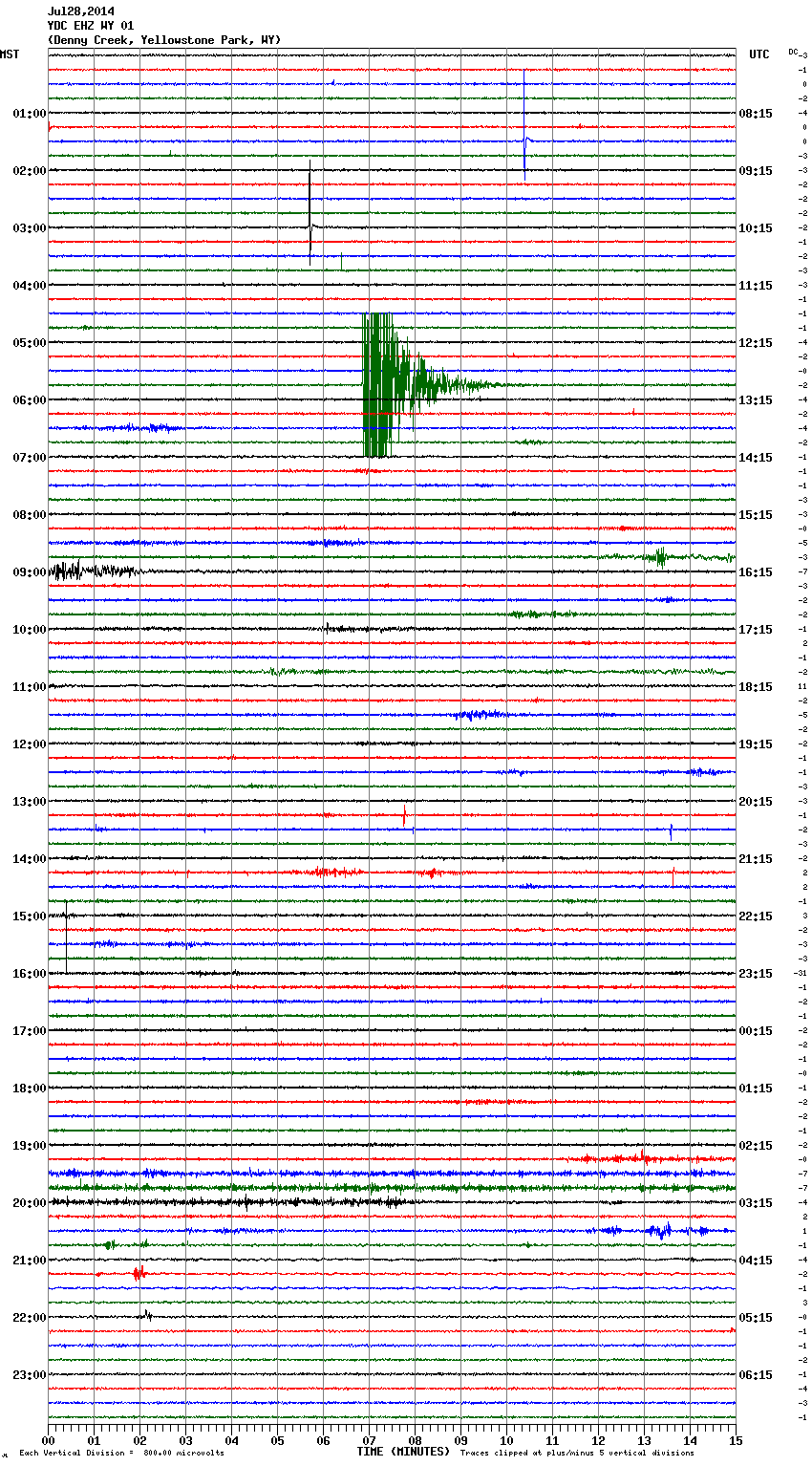The height and width of the screenshot is (1466, 812).
Task: Click minute tick label "10" on x-axis
Action: 507,1440
